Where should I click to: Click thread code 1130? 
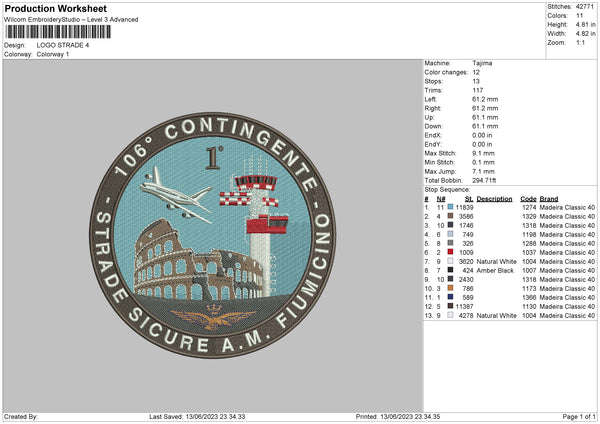pos(529,307)
